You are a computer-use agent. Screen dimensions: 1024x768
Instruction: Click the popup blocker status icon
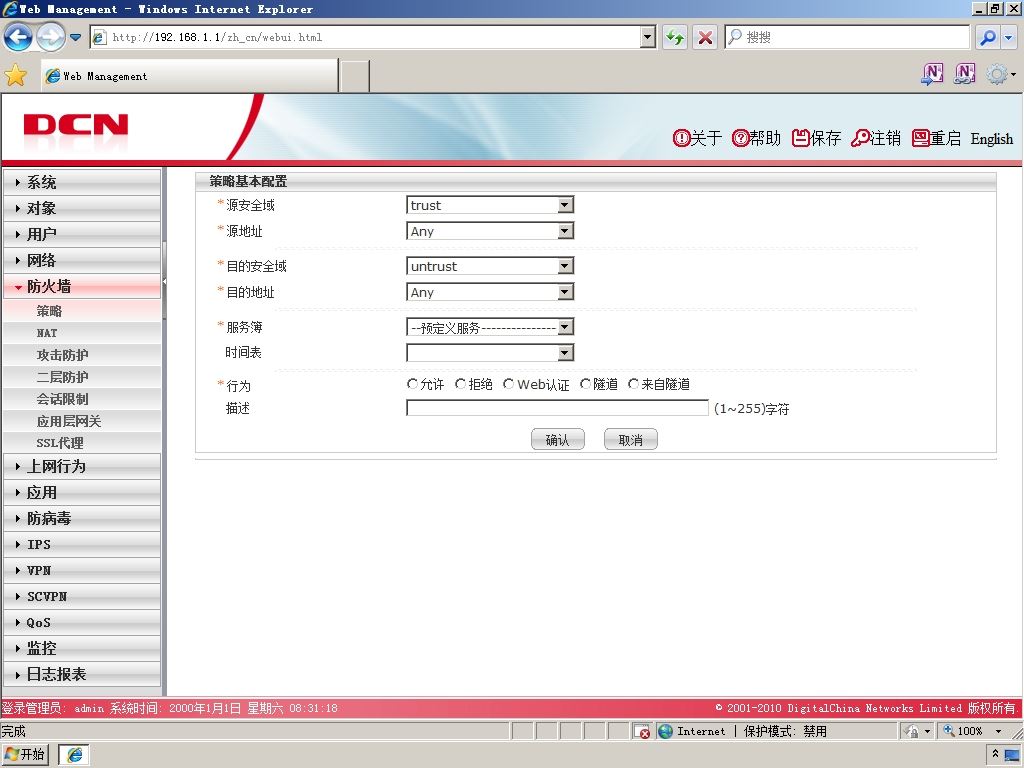click(x=642, y=731)
